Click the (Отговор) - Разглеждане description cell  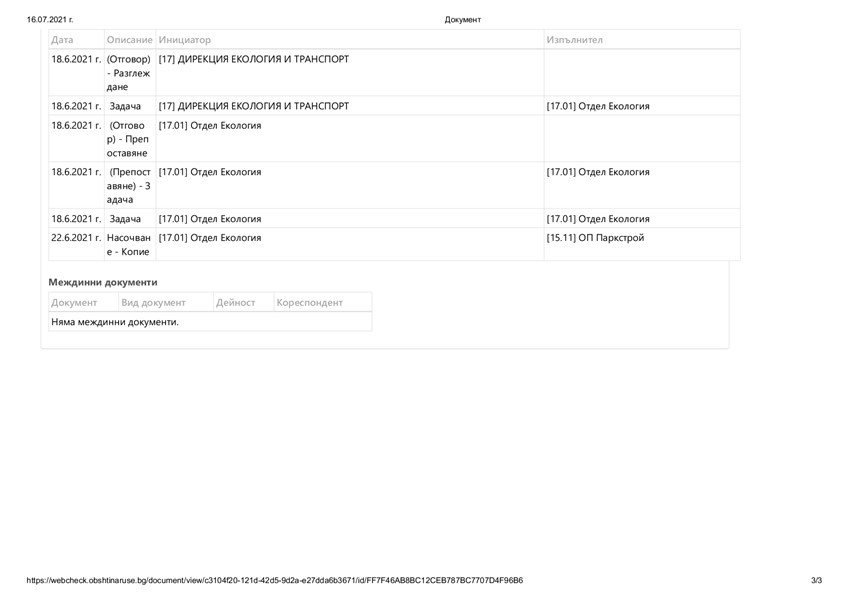129,73
